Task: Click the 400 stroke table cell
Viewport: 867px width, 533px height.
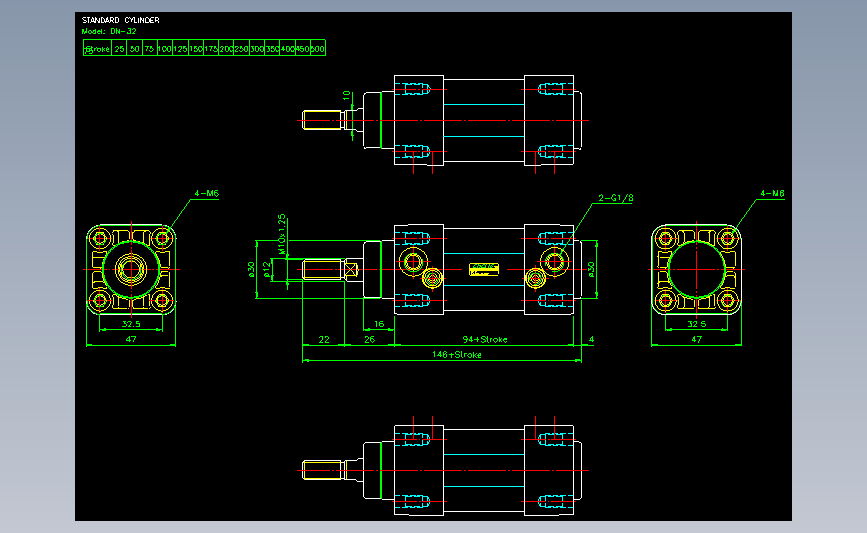Action: point(287,49)
